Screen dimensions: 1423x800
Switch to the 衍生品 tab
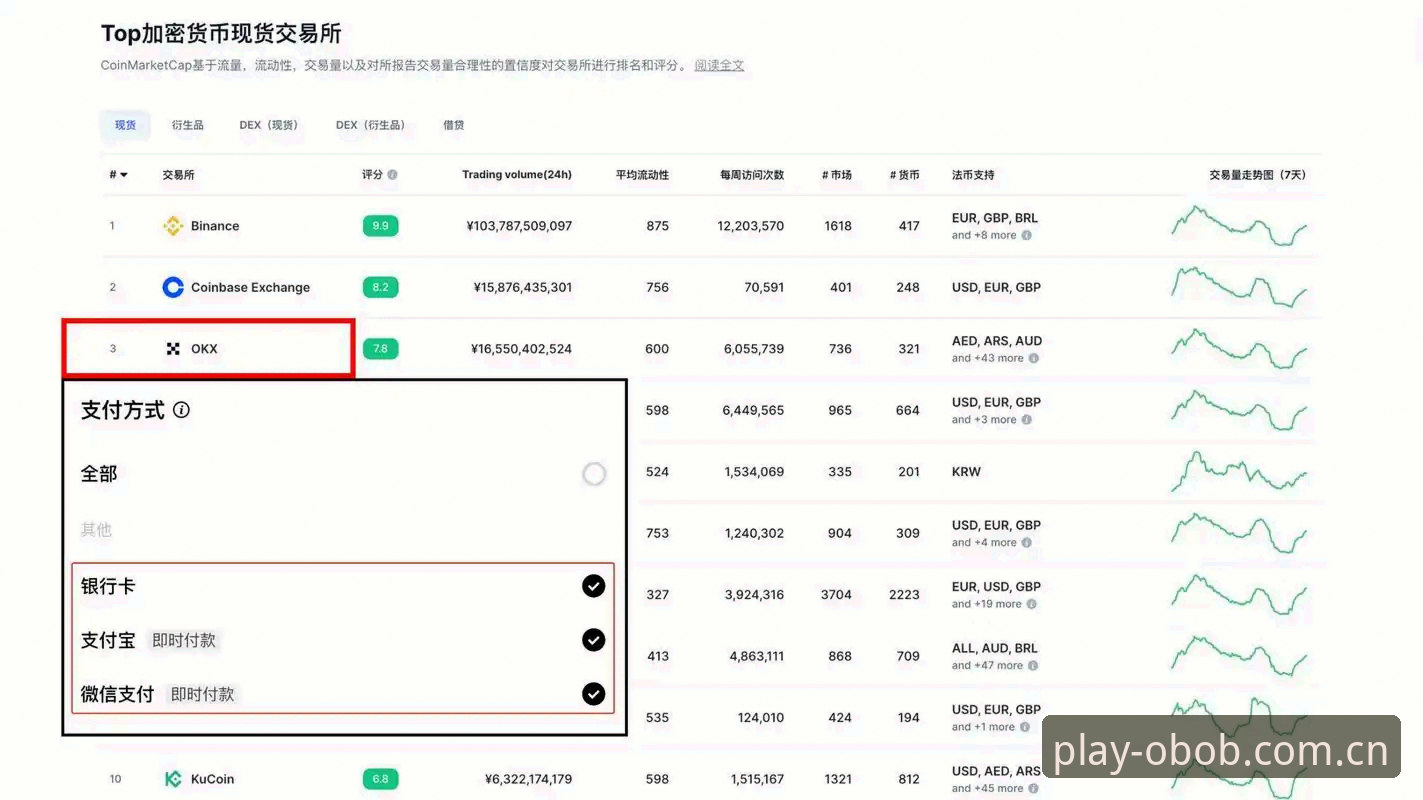[x=187, y=125]
